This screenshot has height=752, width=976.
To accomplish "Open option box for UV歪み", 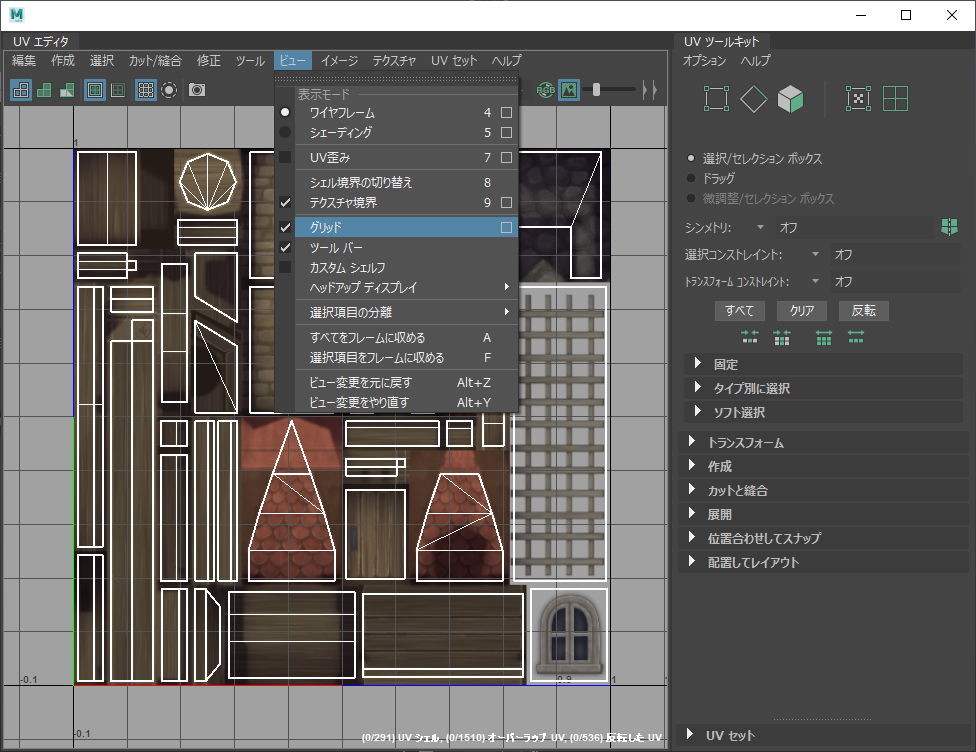I will click(507, 157).
